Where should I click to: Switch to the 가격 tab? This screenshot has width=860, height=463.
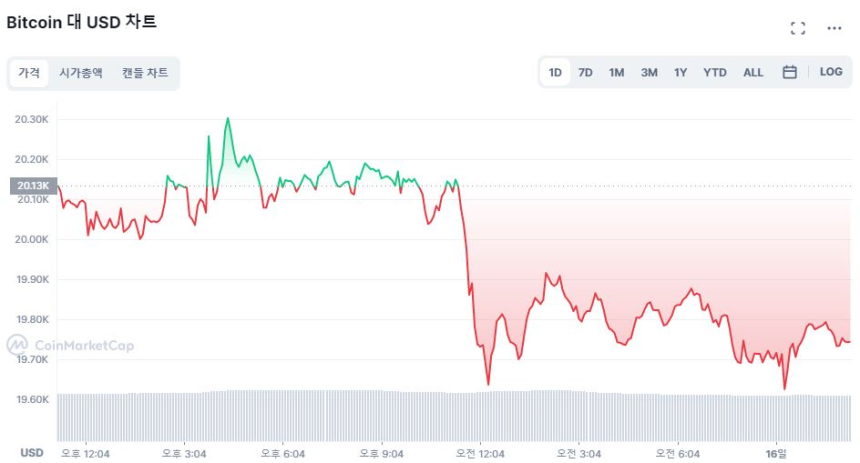(x=29, y=73)
